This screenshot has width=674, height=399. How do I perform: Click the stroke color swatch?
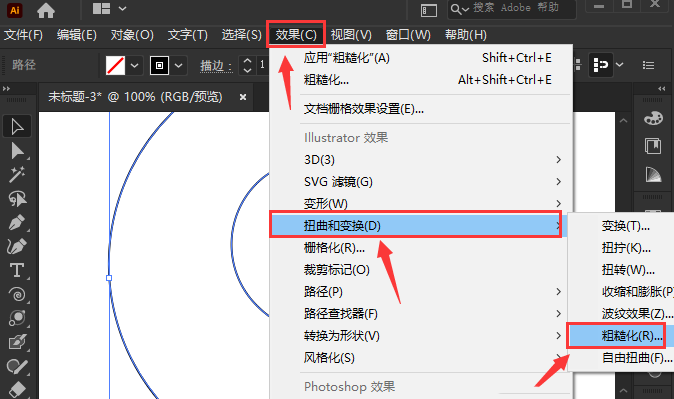(x=159, y=65)
